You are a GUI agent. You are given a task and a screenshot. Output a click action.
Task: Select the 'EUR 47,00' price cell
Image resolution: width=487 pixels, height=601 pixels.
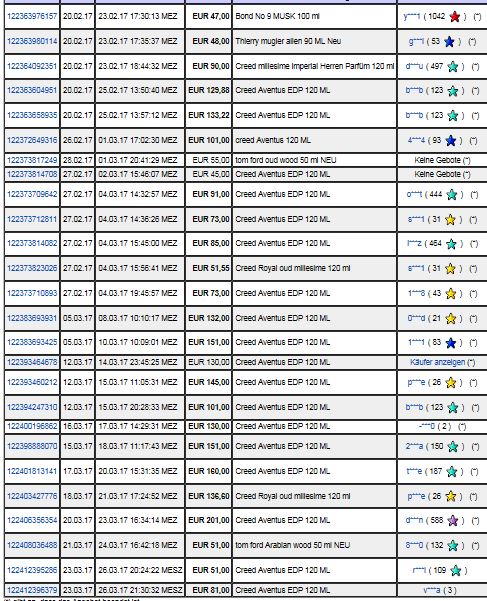pos(211,16)
